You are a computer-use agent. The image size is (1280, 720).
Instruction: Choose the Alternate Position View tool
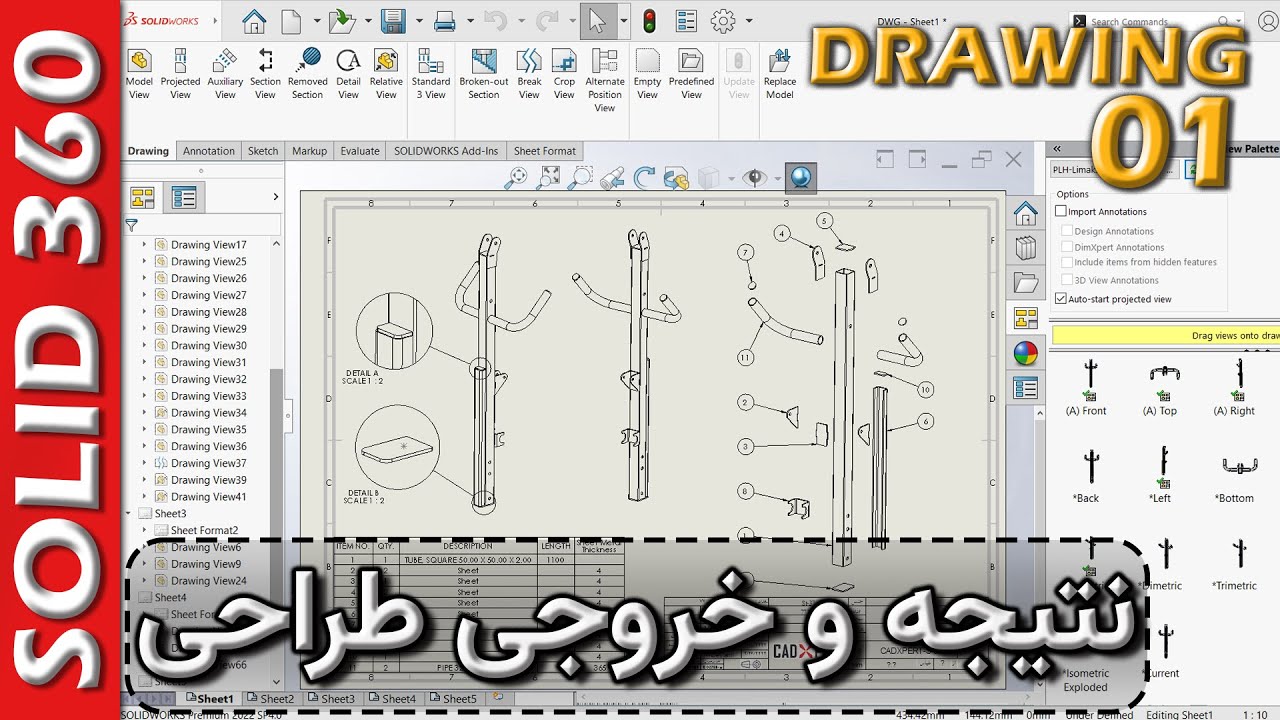[x=605, y=81]
